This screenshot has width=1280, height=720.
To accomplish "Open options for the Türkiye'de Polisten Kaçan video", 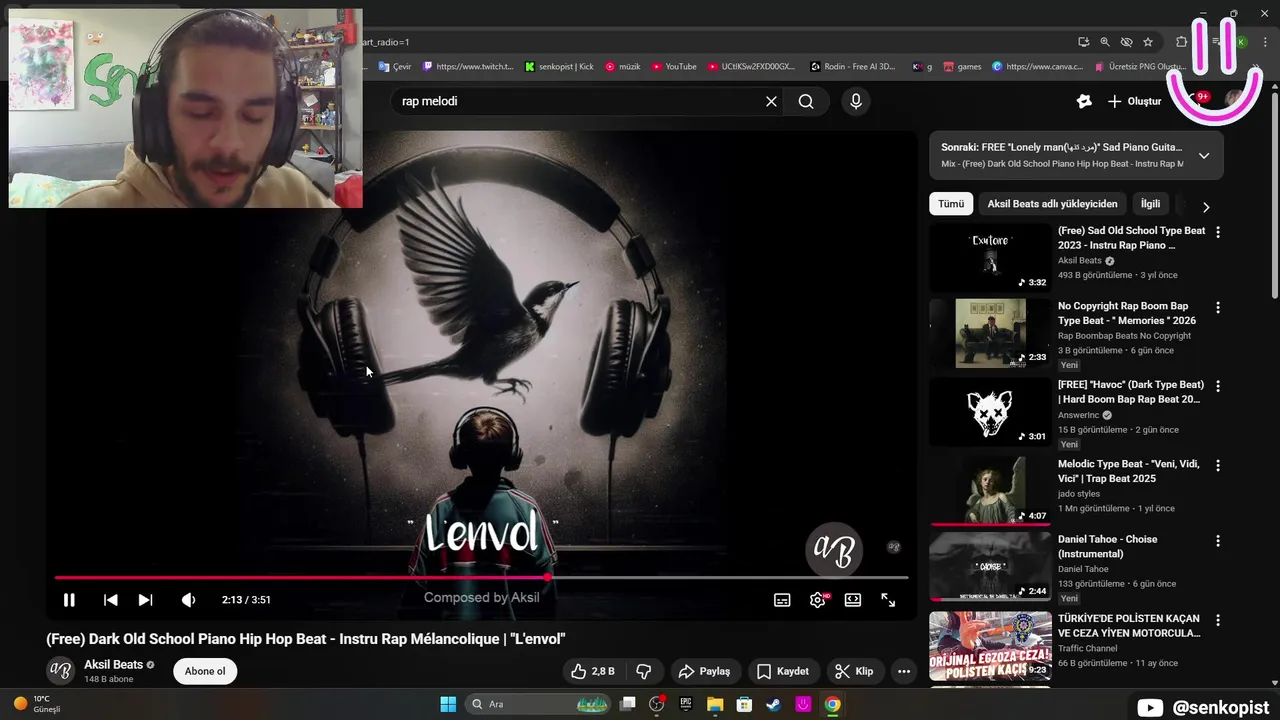I will pos(1218,620).
